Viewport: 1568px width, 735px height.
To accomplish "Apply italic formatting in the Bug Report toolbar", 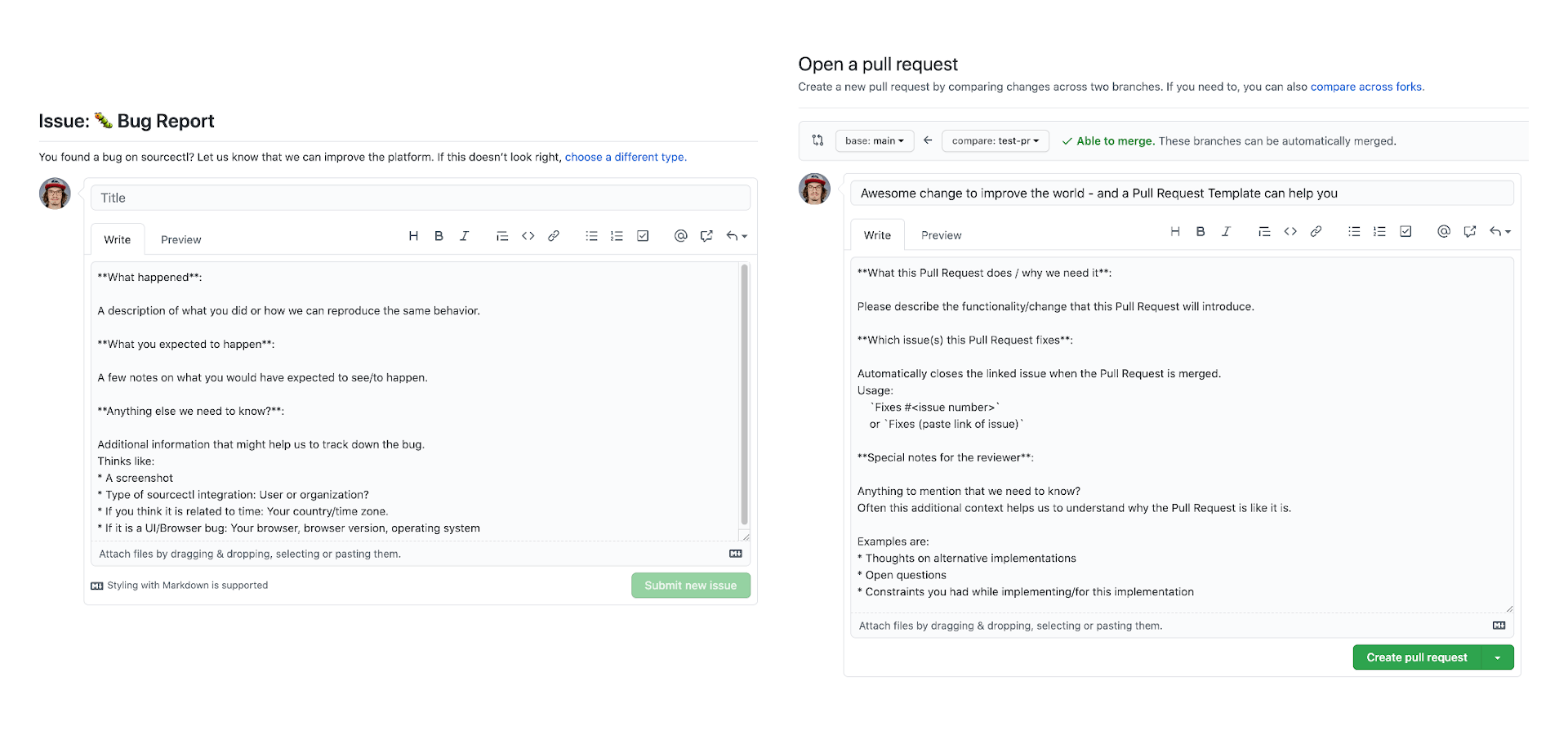I will pos(464,235).
